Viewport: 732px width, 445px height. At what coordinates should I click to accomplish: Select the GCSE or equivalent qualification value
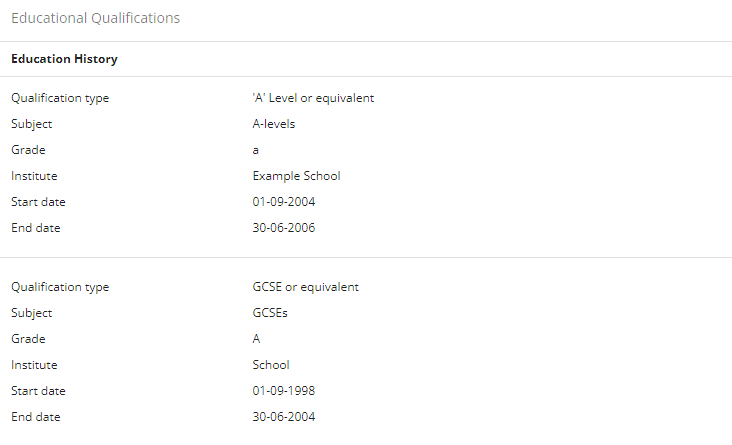pos(306,287)
